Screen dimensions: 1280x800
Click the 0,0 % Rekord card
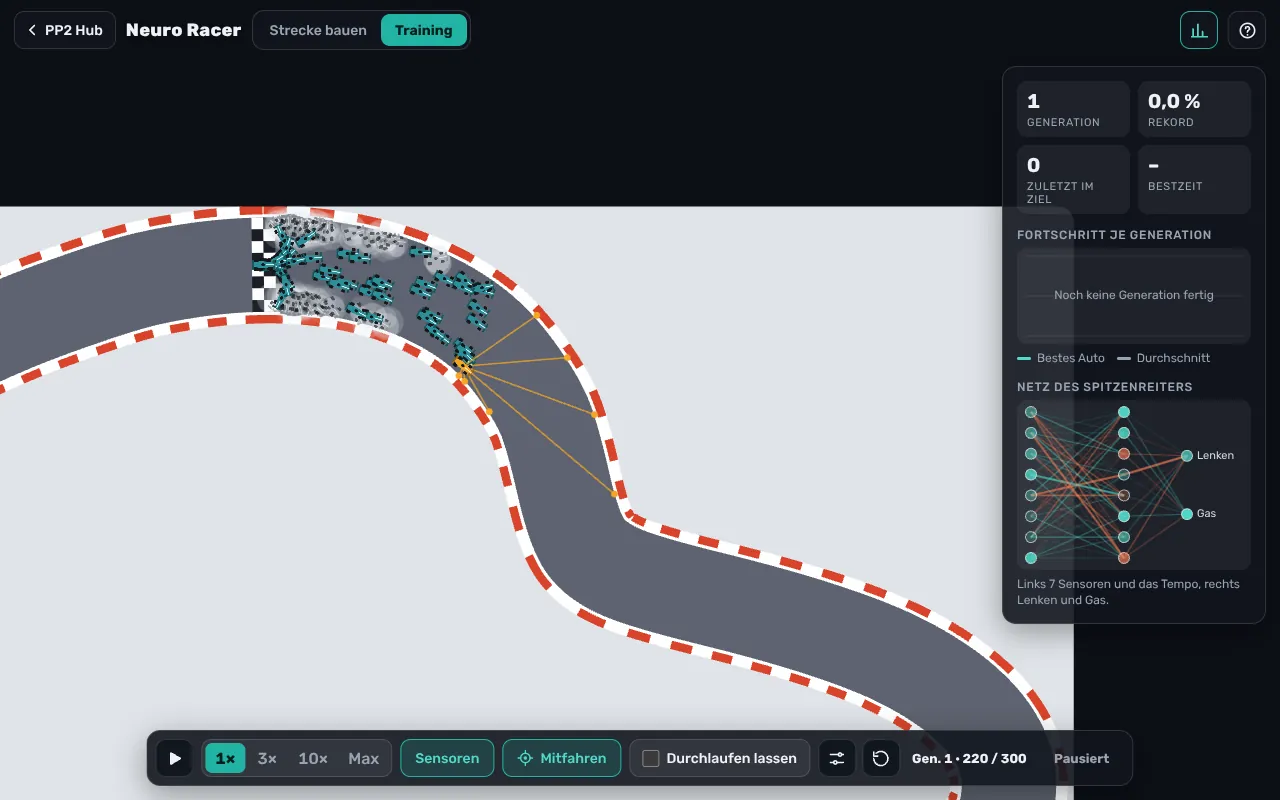[1194, 109]
